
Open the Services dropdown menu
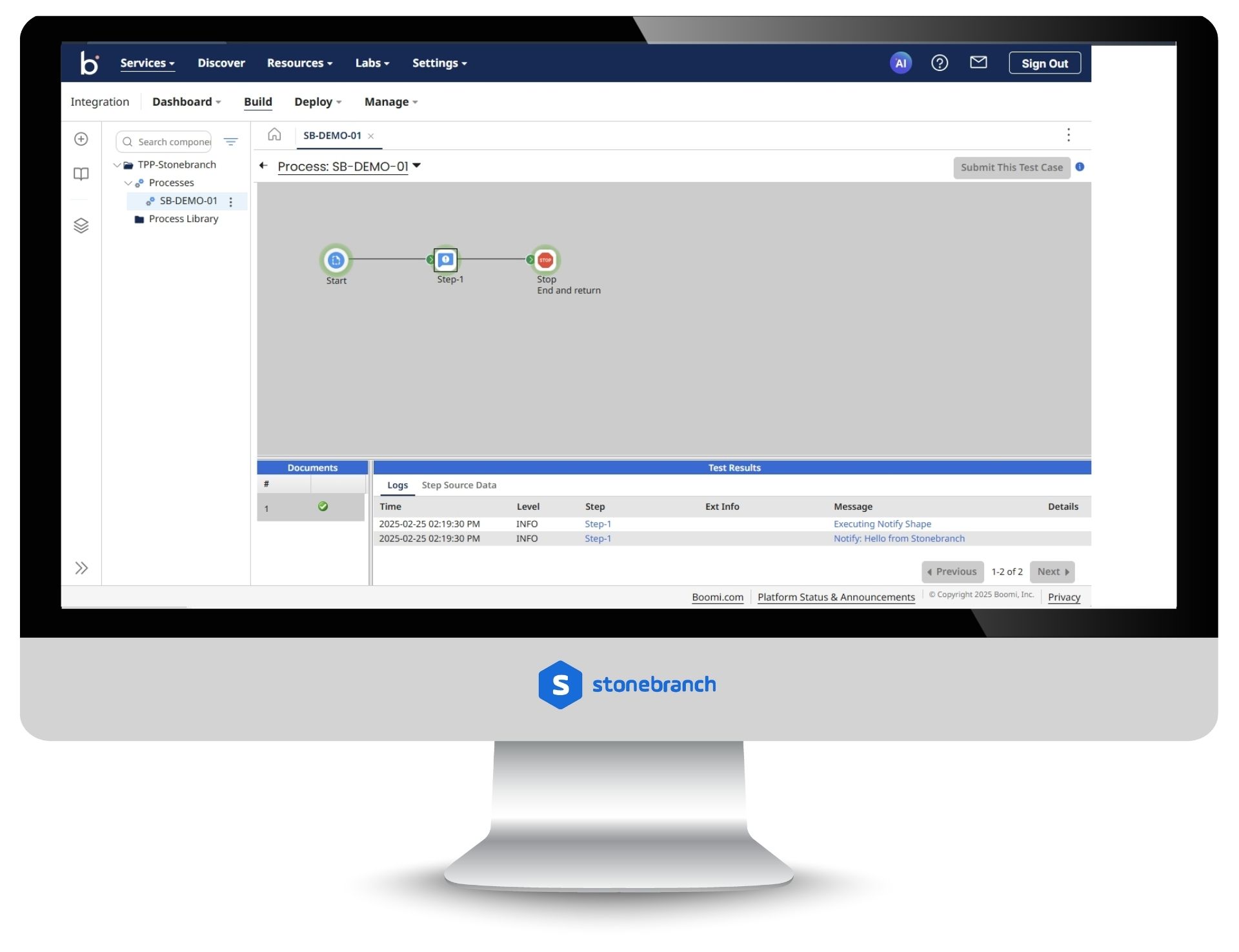click(x=147, y=63)
